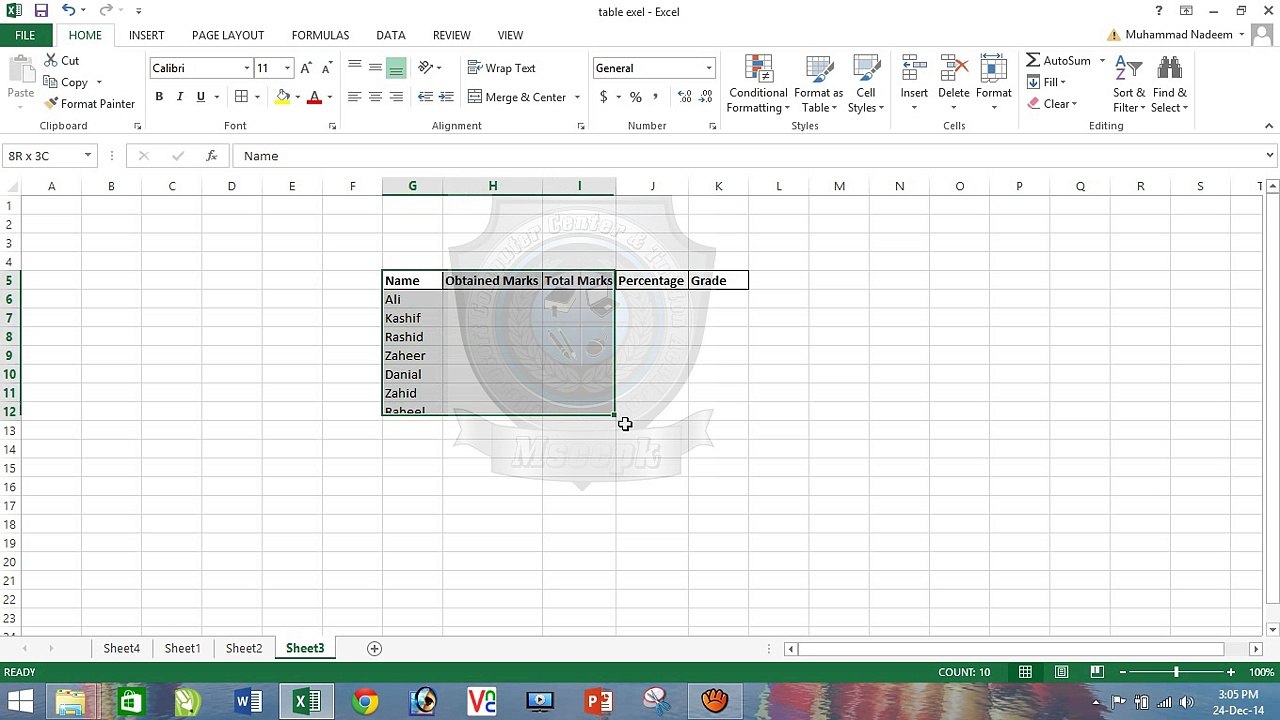The image size is (1280, 720).
Task: Expand Font Color dropdown arrow
Action: coord(329,97)
